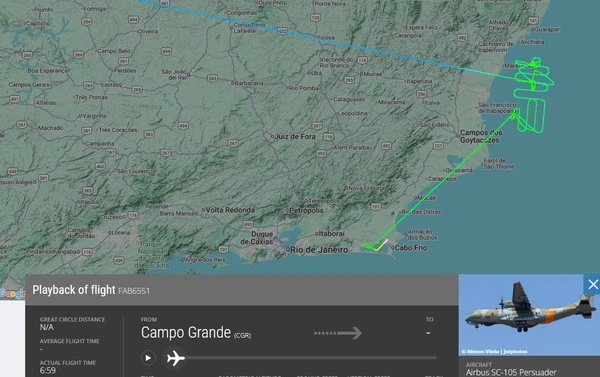Screen dimensions: 600x377
Task: Click the 6:59 actual flight time value
Action: [47, 370]
